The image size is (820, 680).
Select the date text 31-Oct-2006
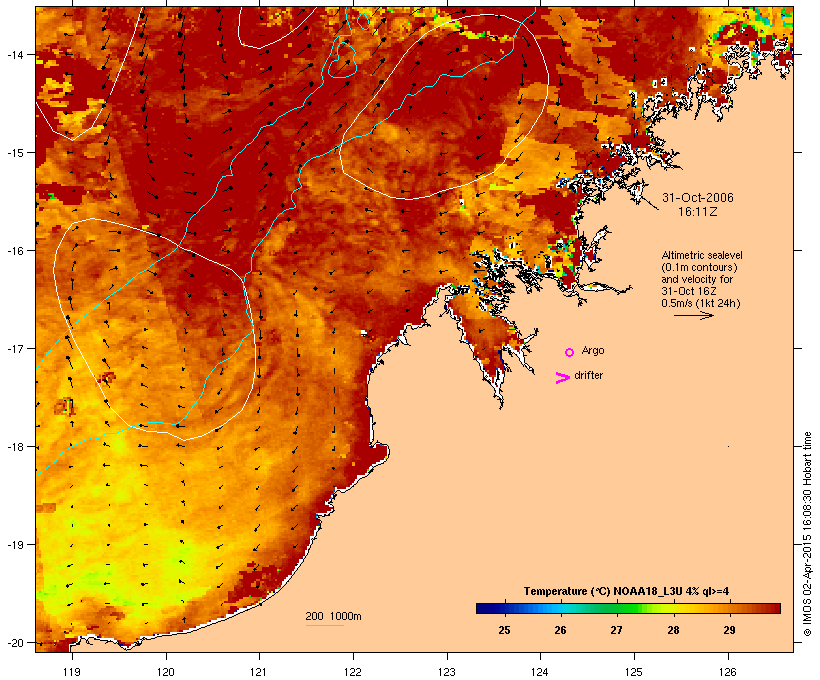coord(698,198)
